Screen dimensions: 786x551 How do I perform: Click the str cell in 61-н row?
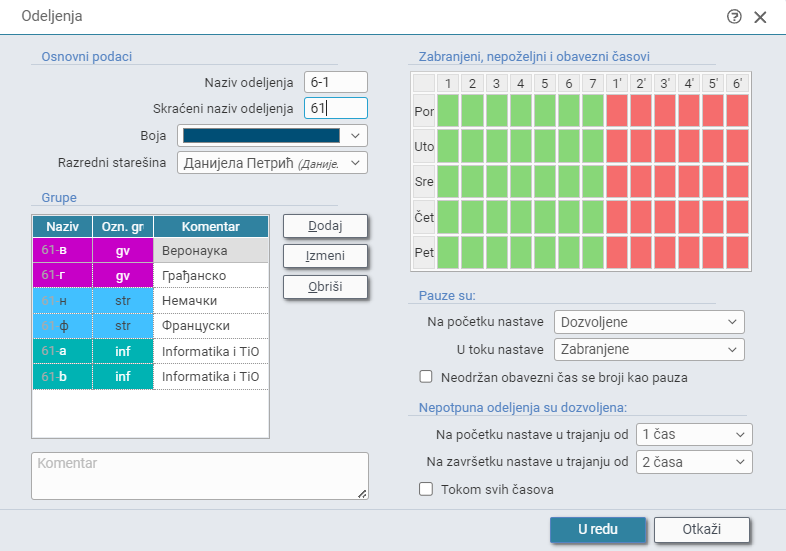point(123,300)
